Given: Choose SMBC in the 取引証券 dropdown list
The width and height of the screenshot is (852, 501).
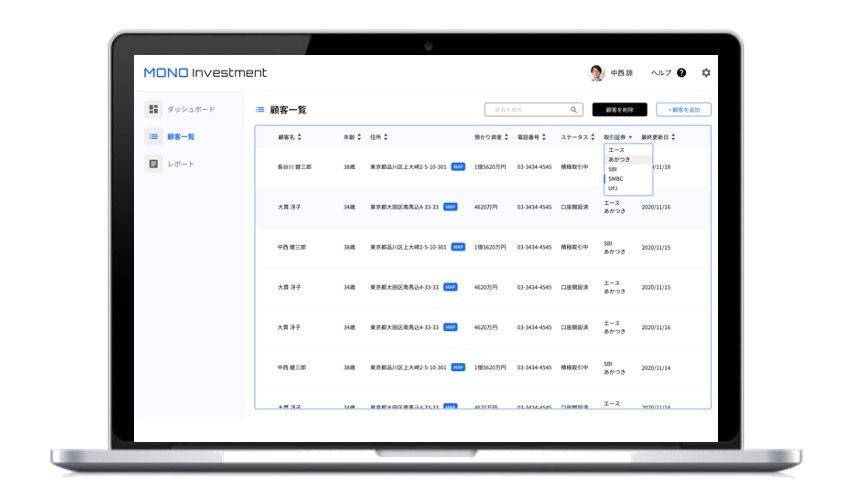Looking at the screenshot, I should [628, 179].
